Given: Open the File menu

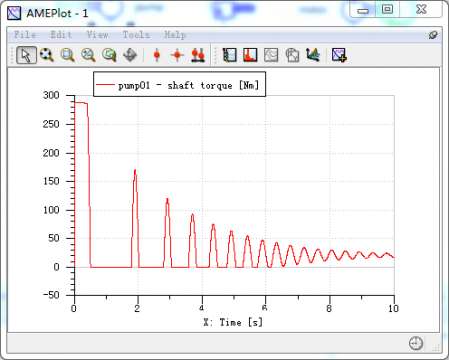Looking at the screenshot, I should tap(25, 35).
